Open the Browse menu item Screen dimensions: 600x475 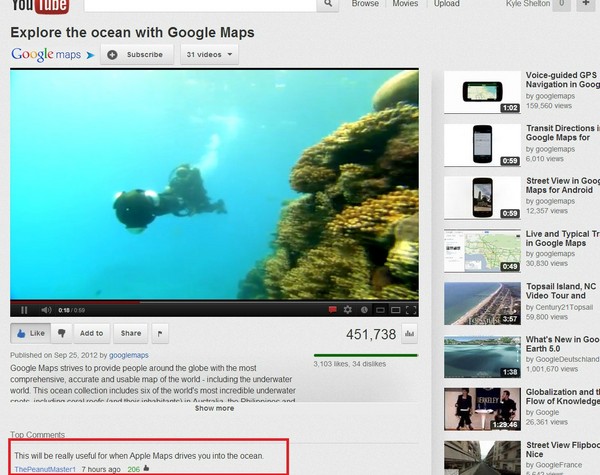[365, 4]
